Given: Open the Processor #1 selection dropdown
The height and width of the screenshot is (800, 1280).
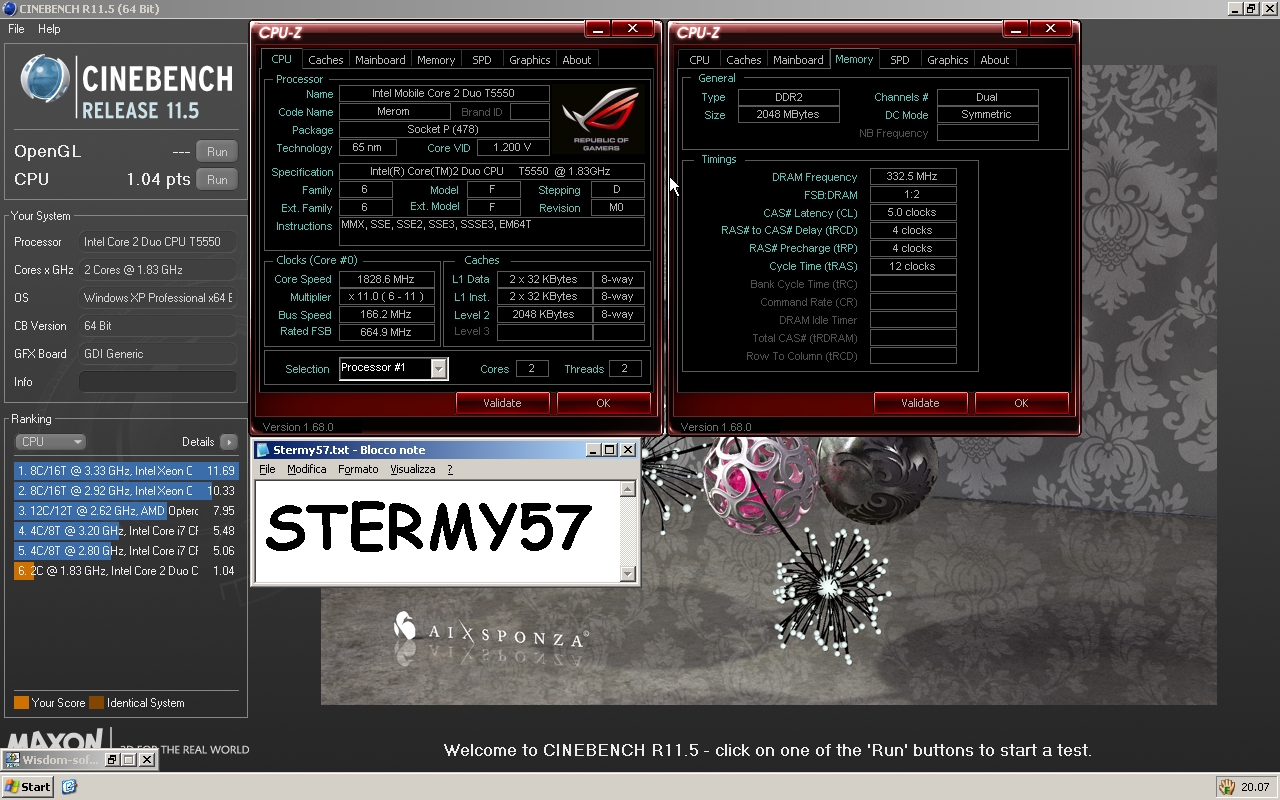Looking at the screenshot, I should pos(438,369).
